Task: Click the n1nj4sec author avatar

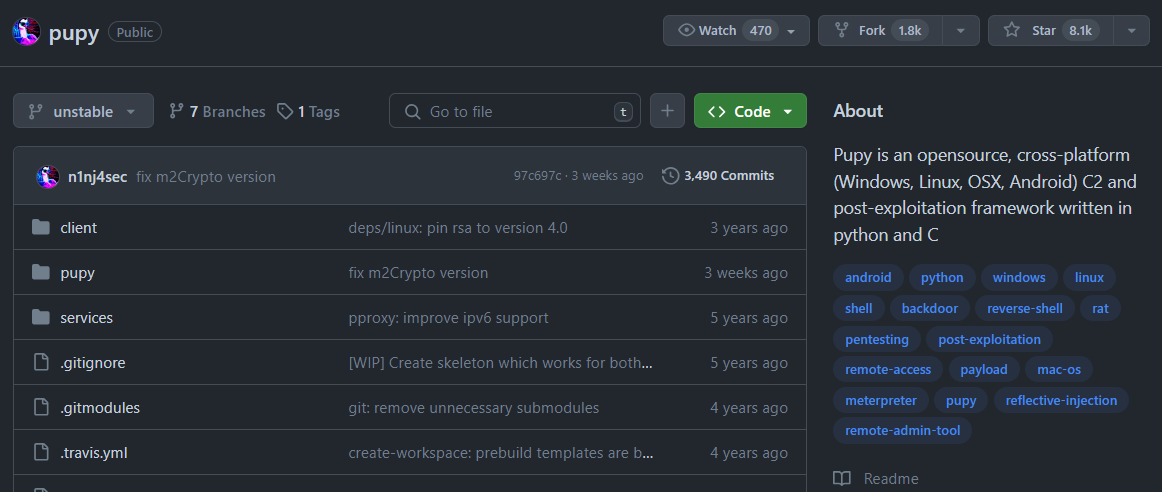Action: 48,177
